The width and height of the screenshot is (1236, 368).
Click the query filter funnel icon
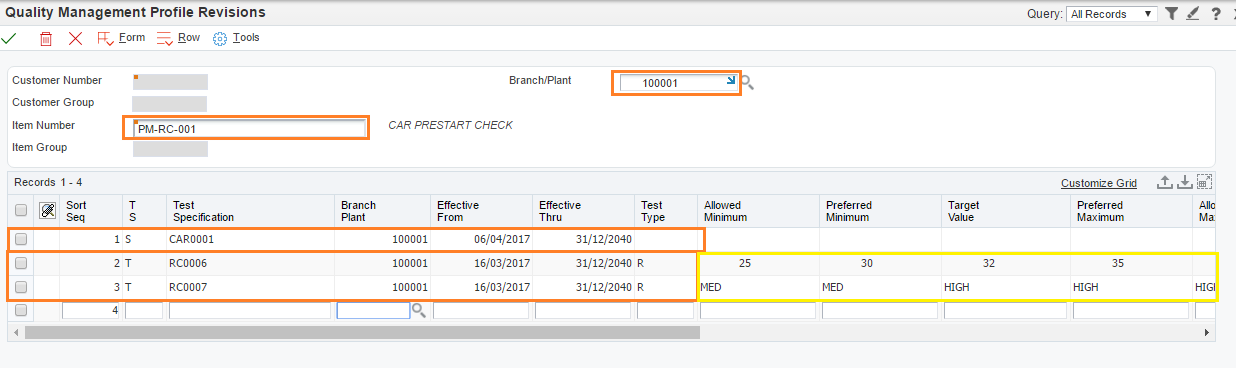pos(1172,14)
